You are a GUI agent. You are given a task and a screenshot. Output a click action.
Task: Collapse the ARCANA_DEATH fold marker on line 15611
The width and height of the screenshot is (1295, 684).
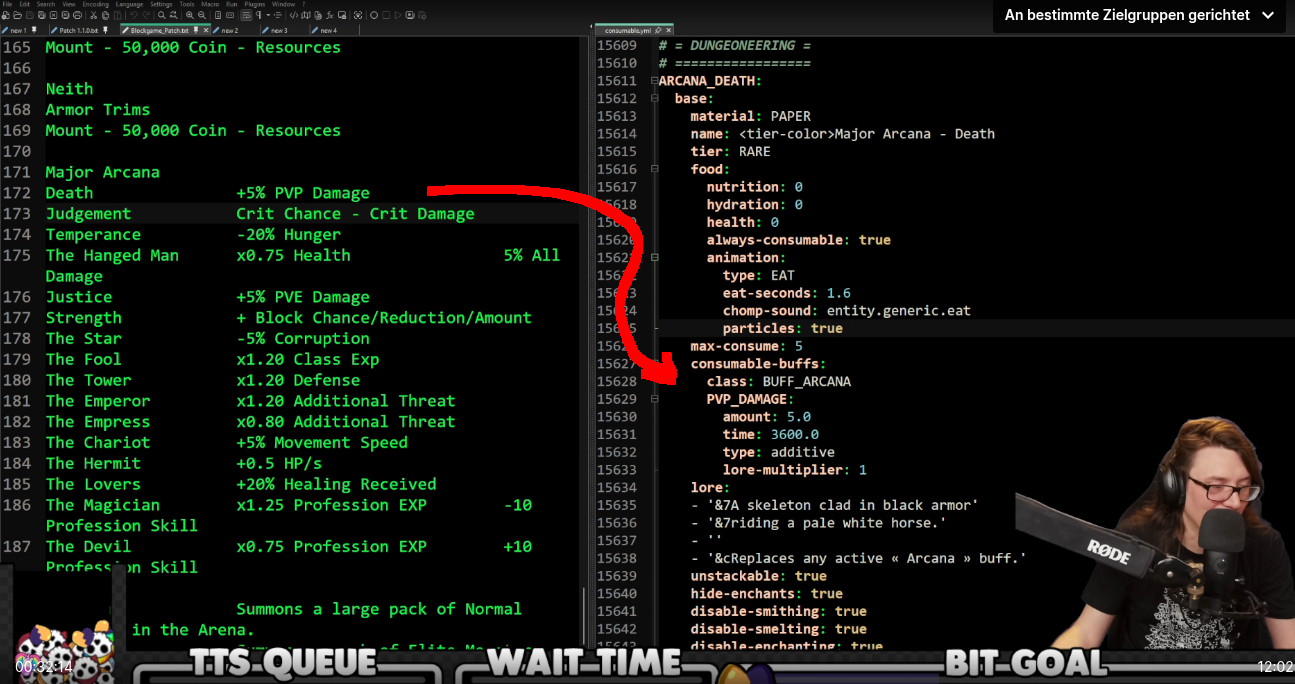pos(654,81)
